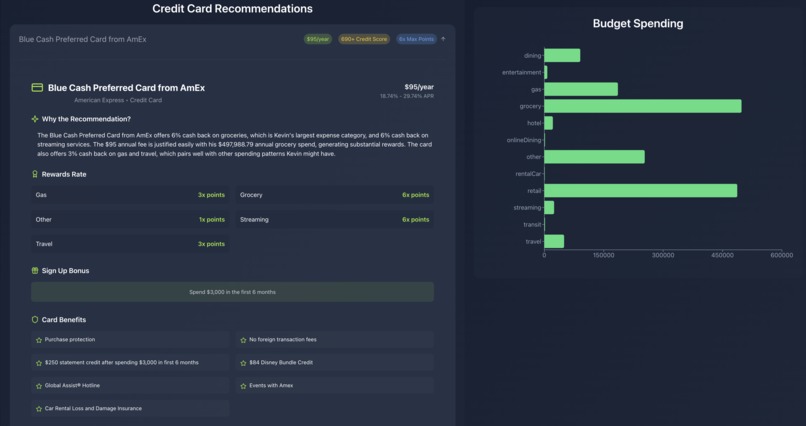Click the Spend $3,000 in the first 6 months banner
This screenshot has width=806, height=426.
click(232, 292)
